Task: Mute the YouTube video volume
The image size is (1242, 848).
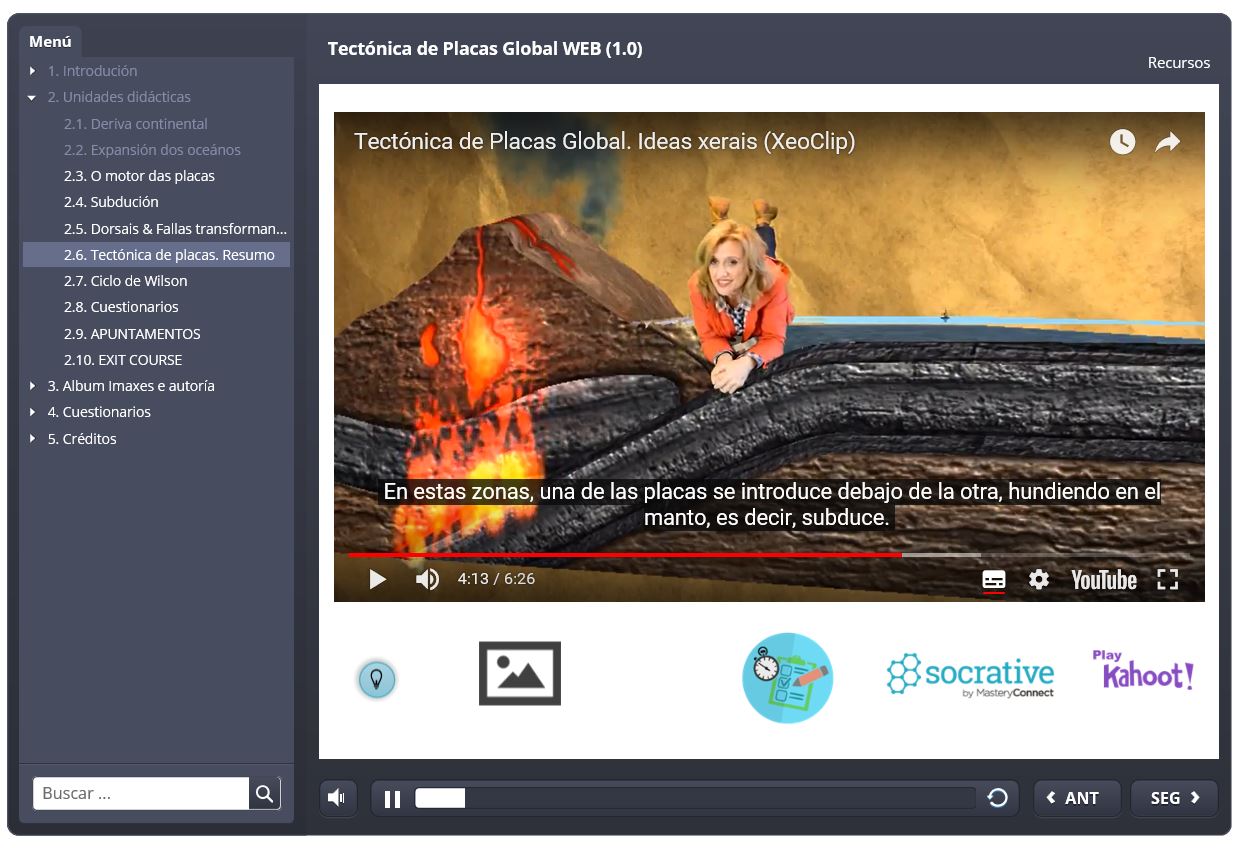Action: coord(427,579)
